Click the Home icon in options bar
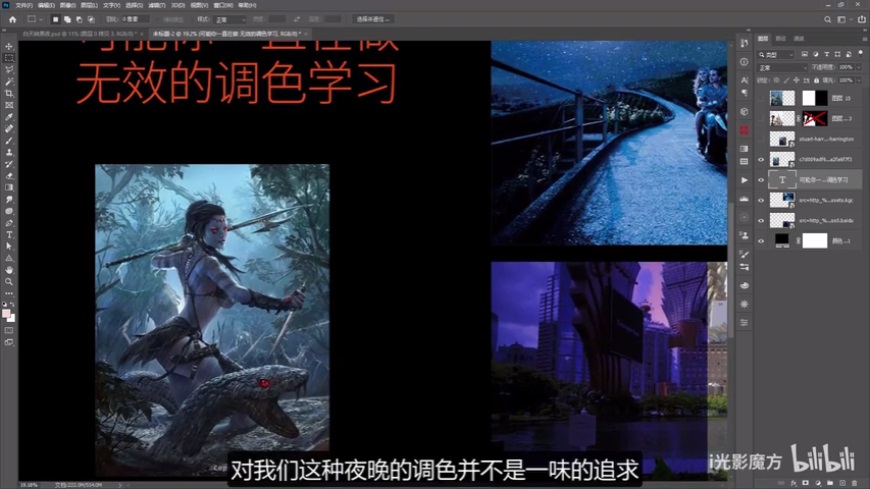This screenshot has height=489, width=870. [12, 19]
